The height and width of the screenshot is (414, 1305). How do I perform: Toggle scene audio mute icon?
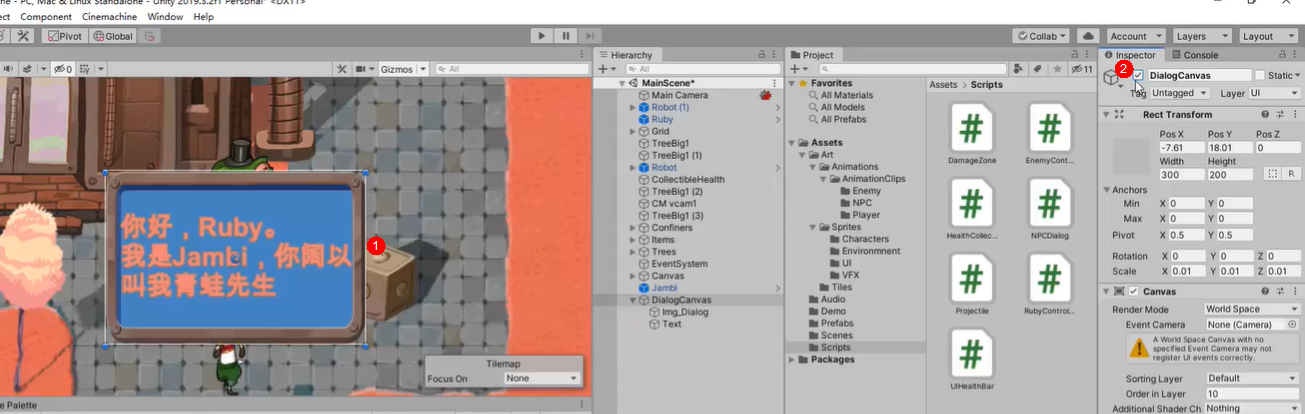tap(9, 69)
